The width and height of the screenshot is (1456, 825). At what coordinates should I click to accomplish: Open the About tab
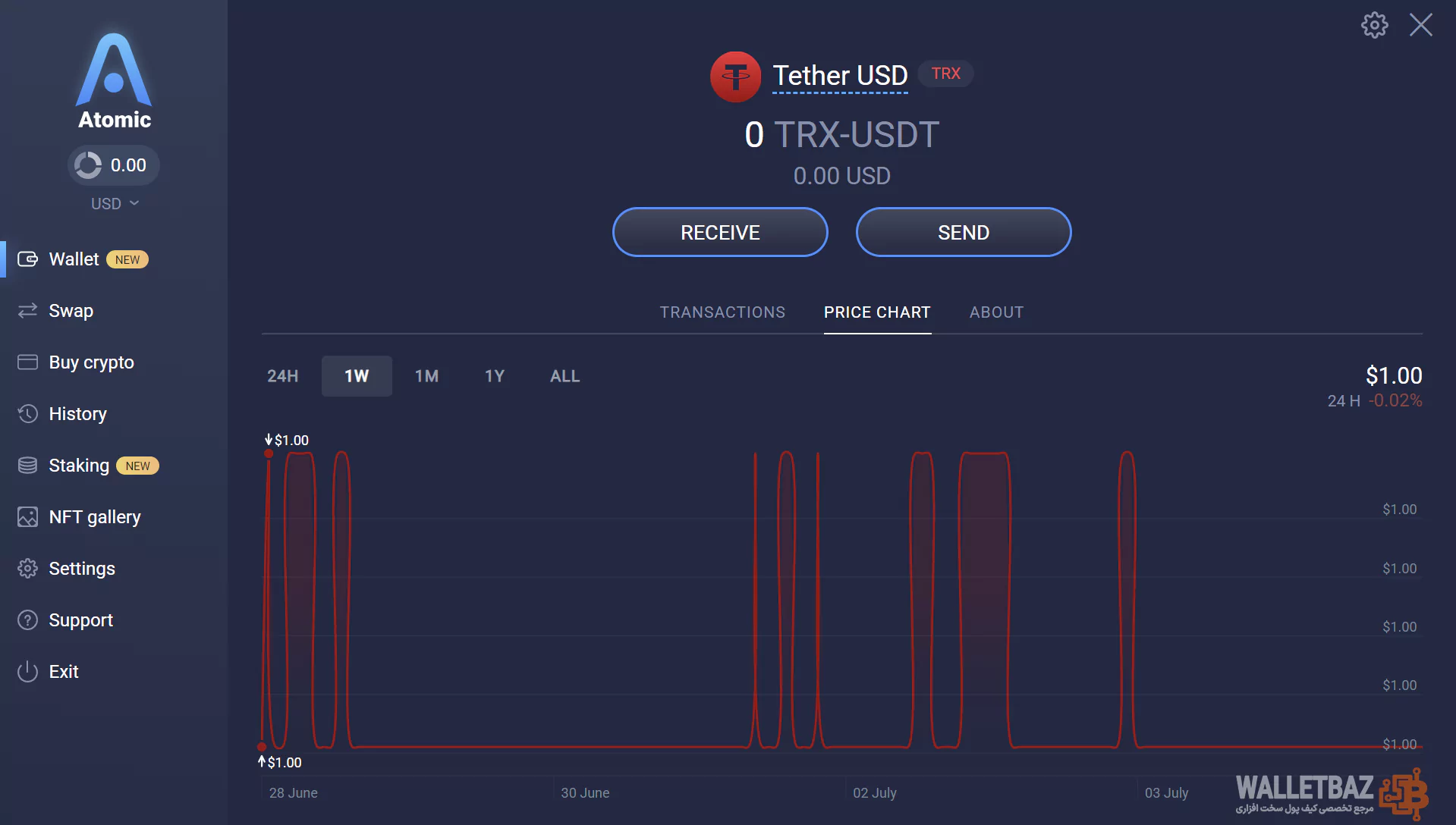(996, 312)
